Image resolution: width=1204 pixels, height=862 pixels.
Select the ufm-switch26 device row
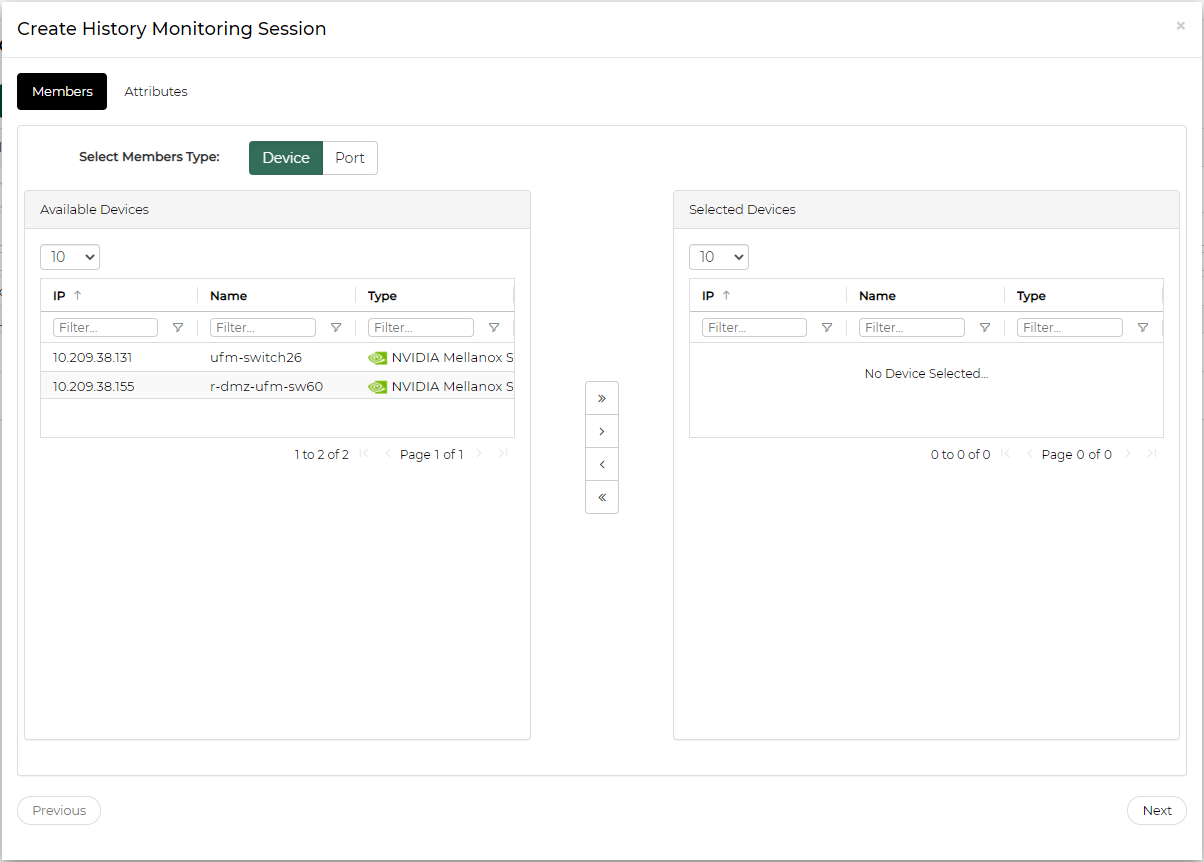click(256, 357)
